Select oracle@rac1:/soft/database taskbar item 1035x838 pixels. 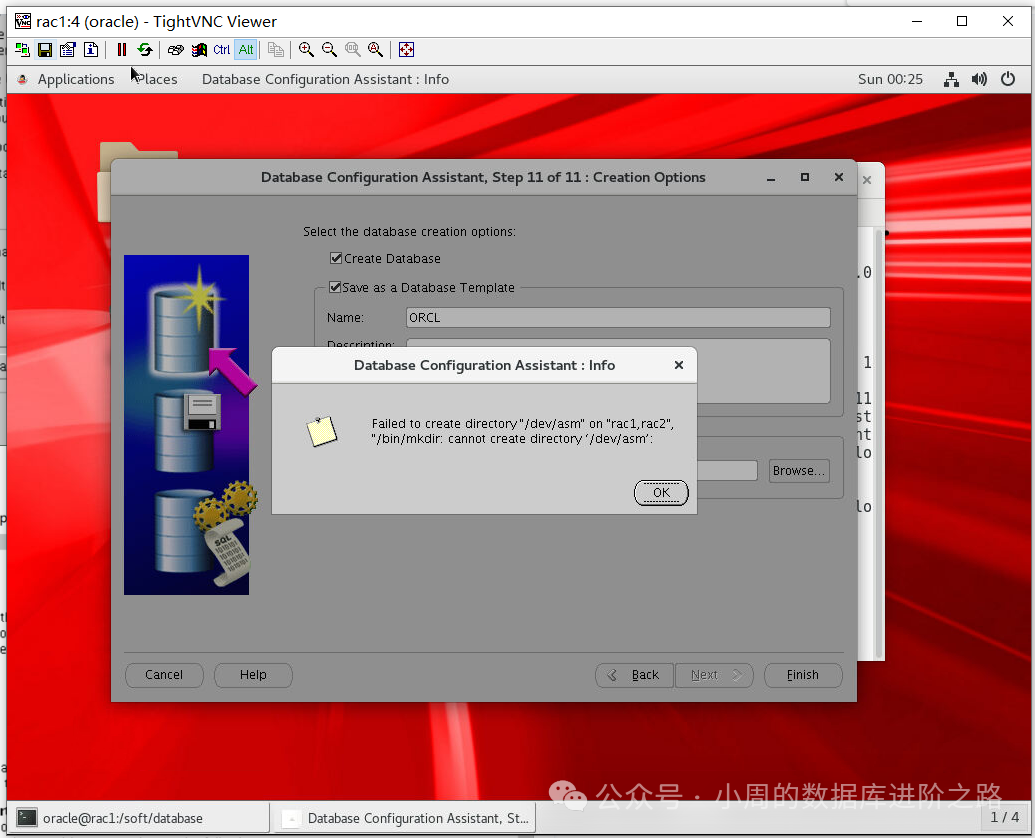pos(139,818)
